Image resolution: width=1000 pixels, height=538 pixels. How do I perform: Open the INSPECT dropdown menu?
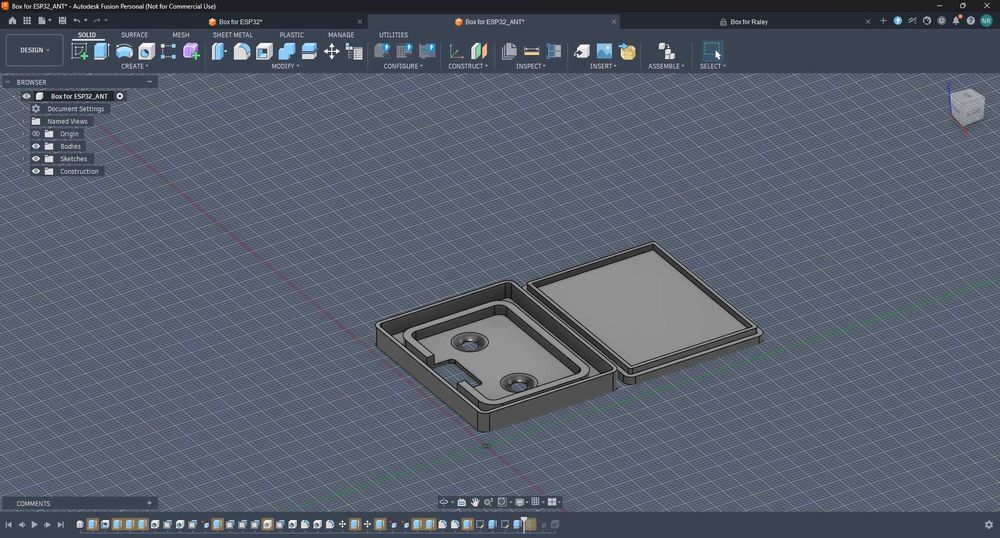531,66
